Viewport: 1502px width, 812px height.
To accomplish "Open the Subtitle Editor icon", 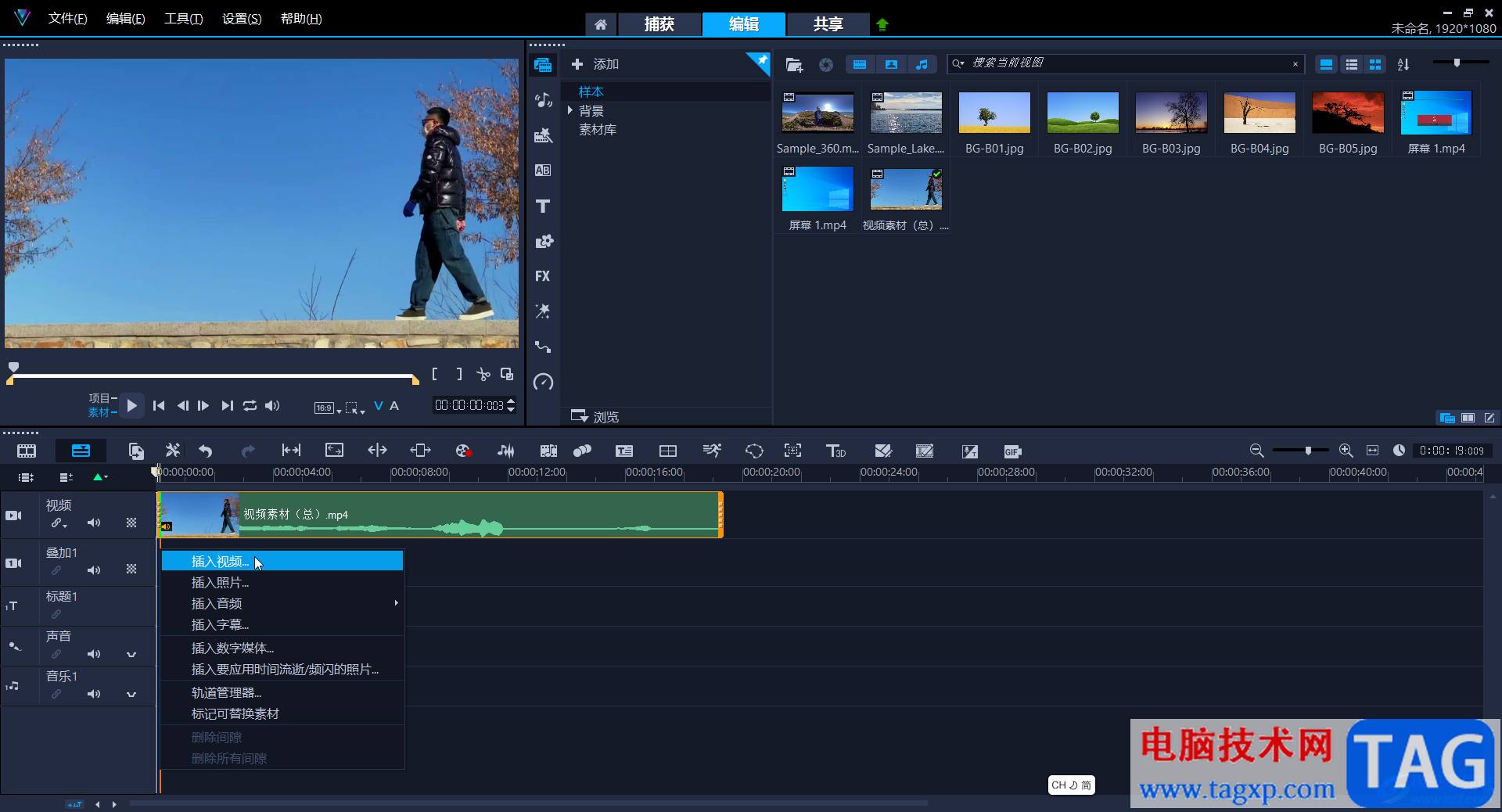I will click(x=624, y=451).
